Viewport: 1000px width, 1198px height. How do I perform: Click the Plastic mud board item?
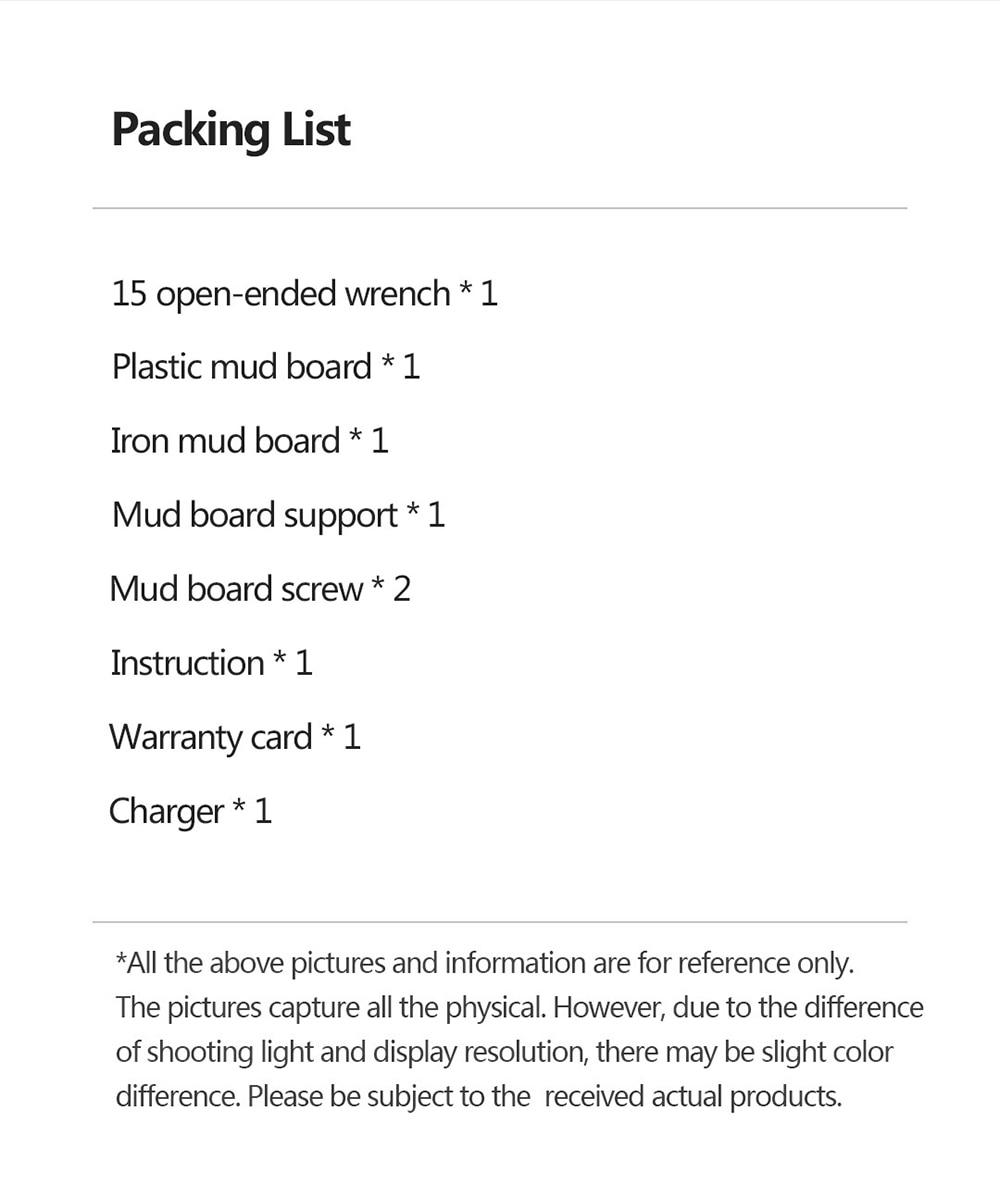point(266,367)
